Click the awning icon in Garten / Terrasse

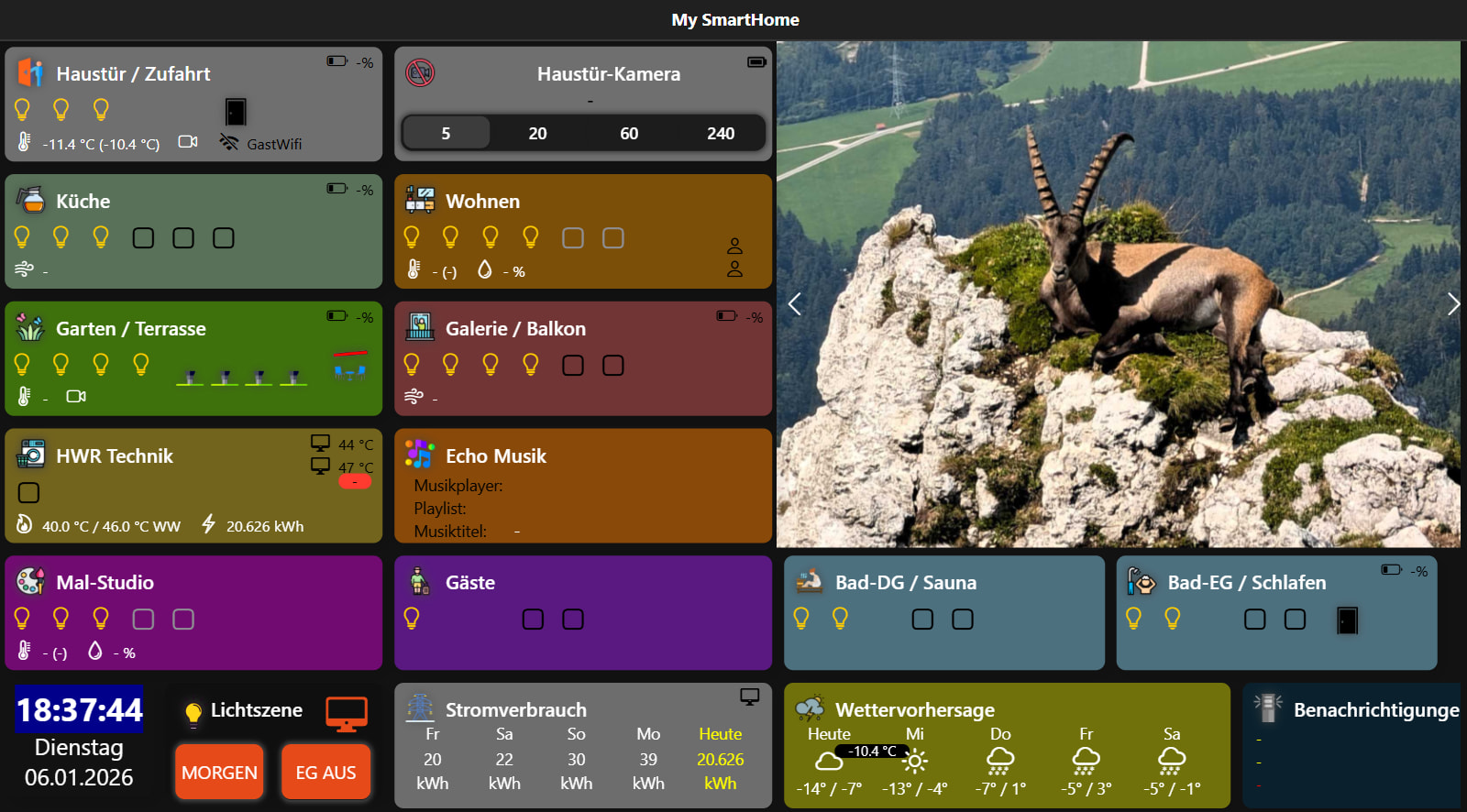pos(350,365)
